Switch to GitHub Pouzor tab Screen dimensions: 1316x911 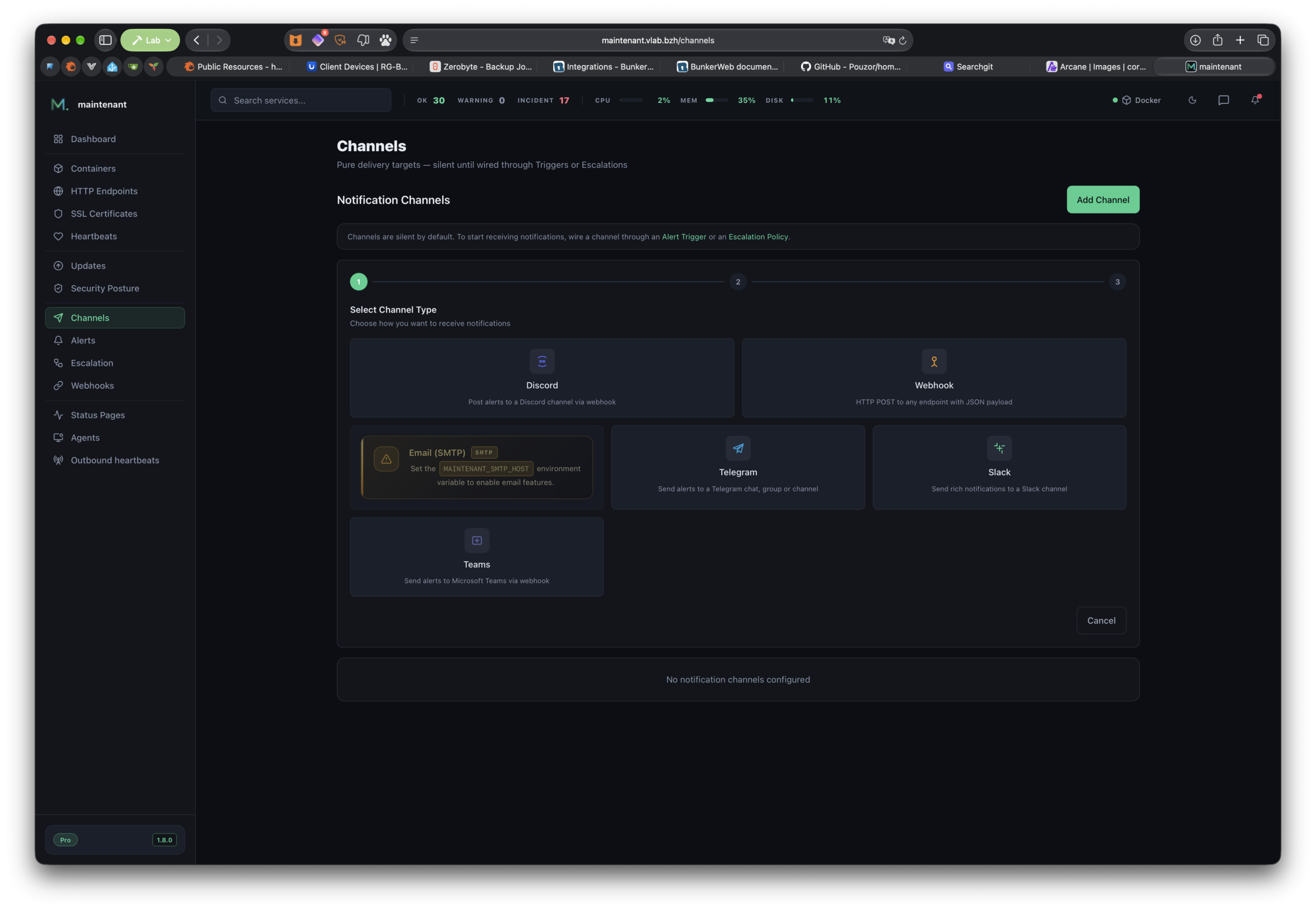coord(850,67)
